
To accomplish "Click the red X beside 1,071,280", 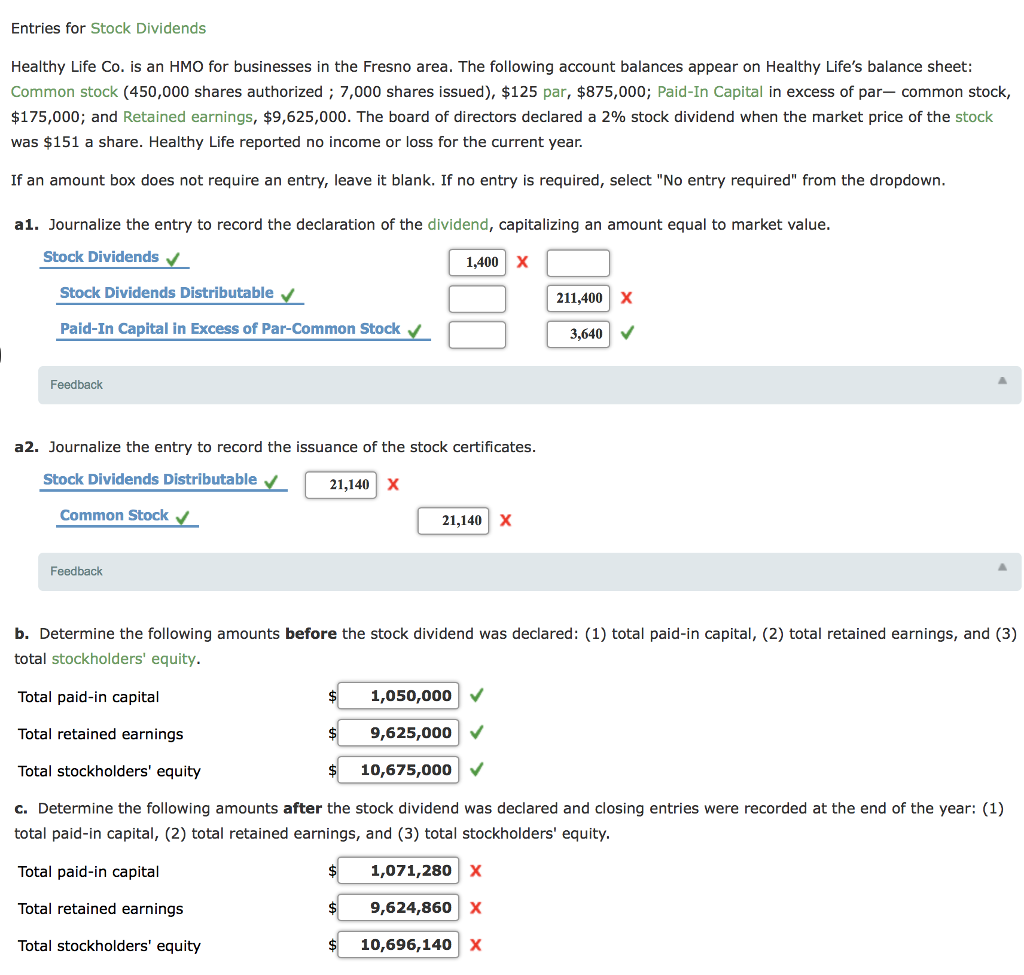I will pyautogui.click(x=475, y=870).
